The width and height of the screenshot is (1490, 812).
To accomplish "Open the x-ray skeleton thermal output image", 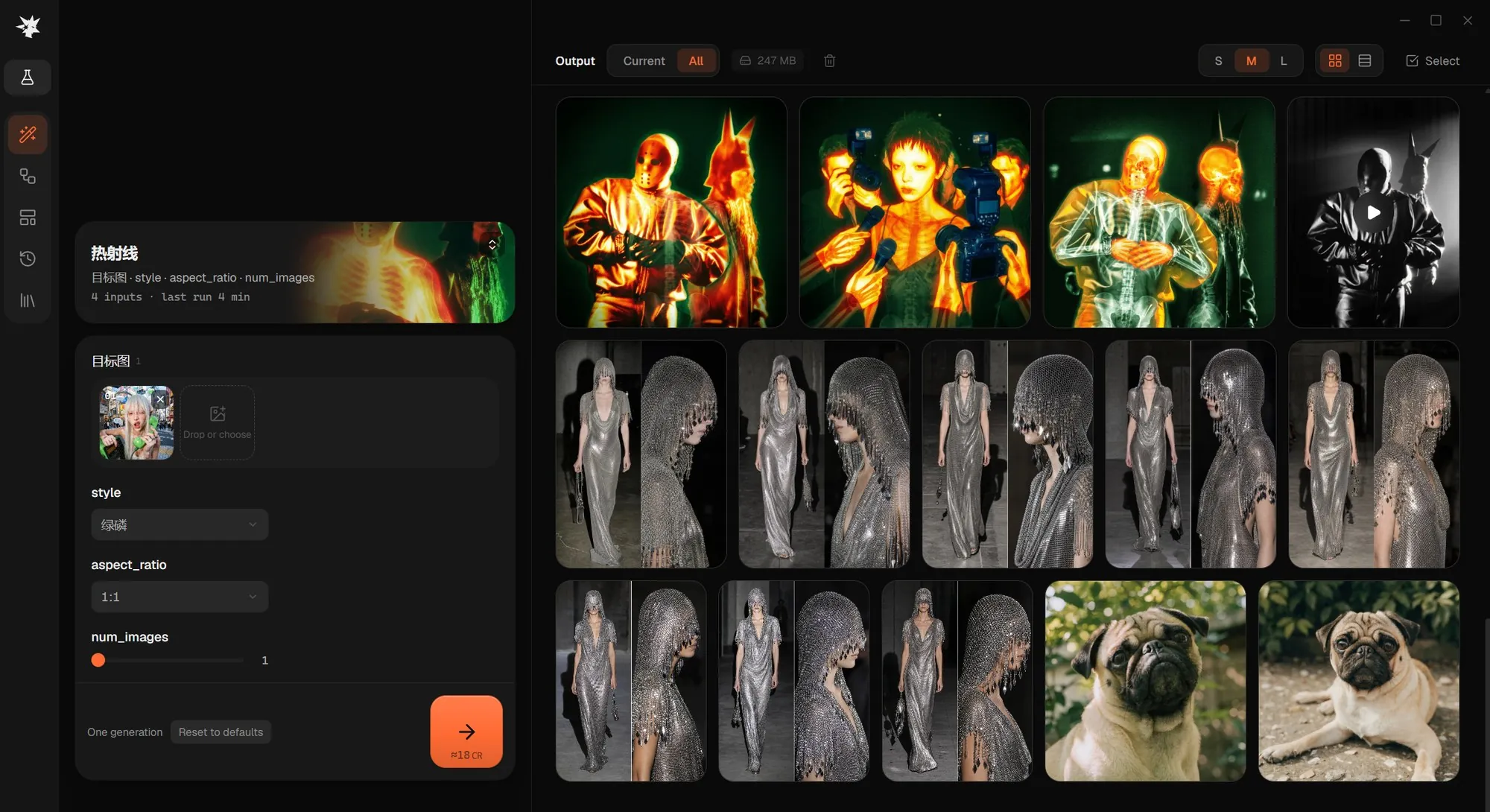I will (1159, 212).
